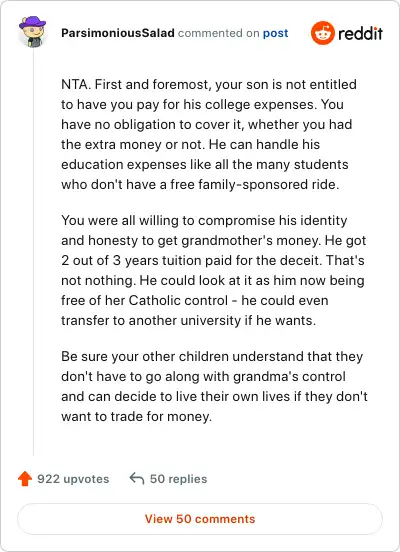Click the ParsimoniousSalad user avatar
This screenshot has height=552, width=400.
(x=33, y=32)
